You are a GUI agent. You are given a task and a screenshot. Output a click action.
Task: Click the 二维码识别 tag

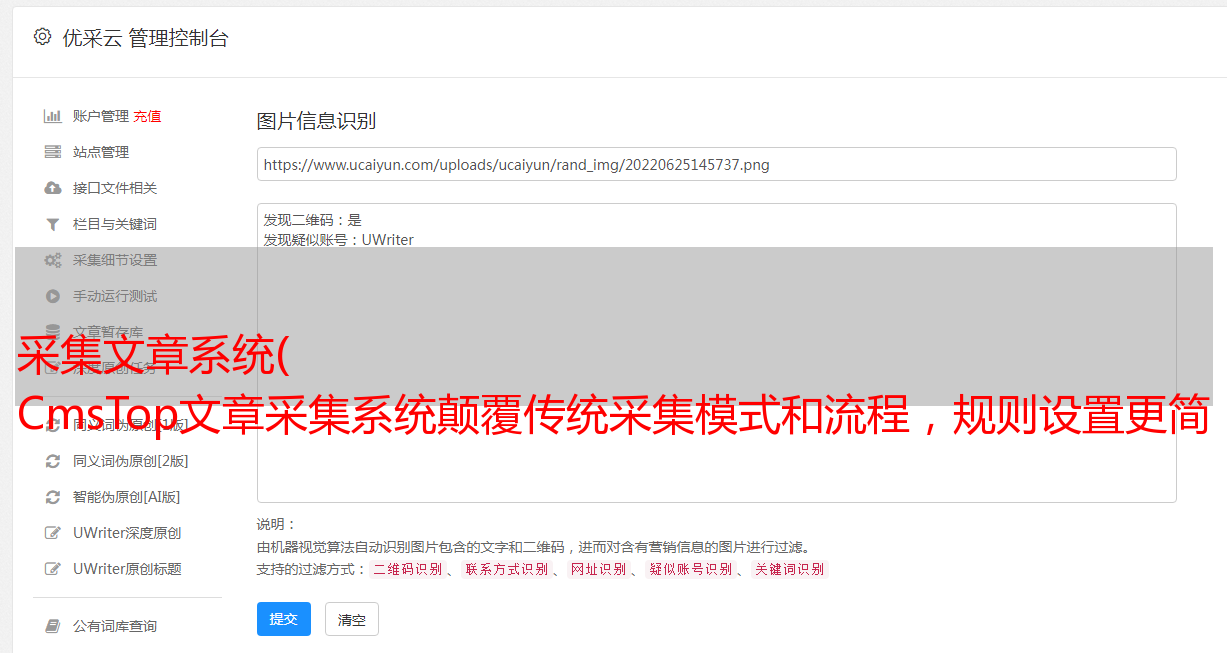(x=408, y=569)
